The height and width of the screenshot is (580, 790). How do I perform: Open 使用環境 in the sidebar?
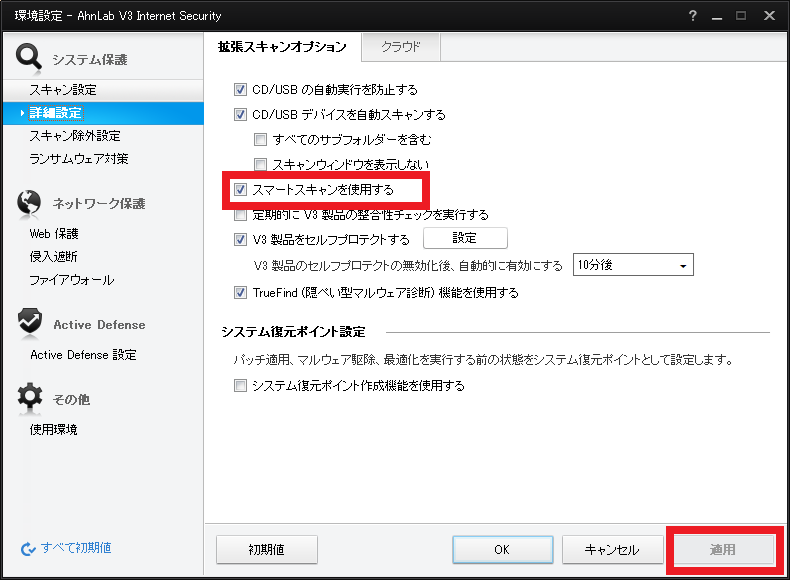53,429
